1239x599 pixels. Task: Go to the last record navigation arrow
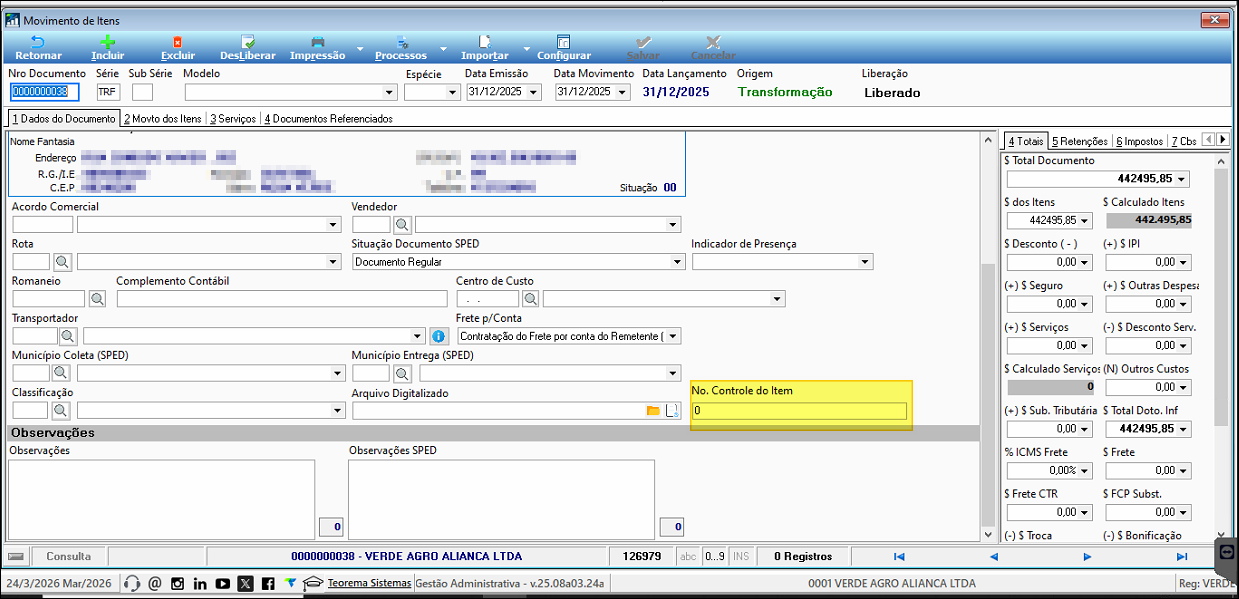point(1181,556)
